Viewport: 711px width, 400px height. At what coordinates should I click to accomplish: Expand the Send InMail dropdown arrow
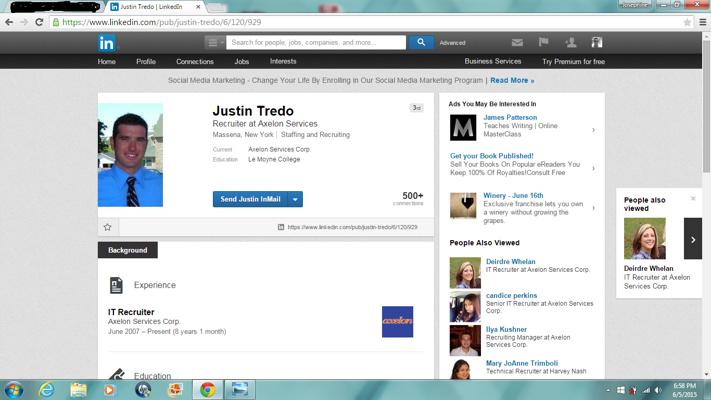(x=295, y=199)
